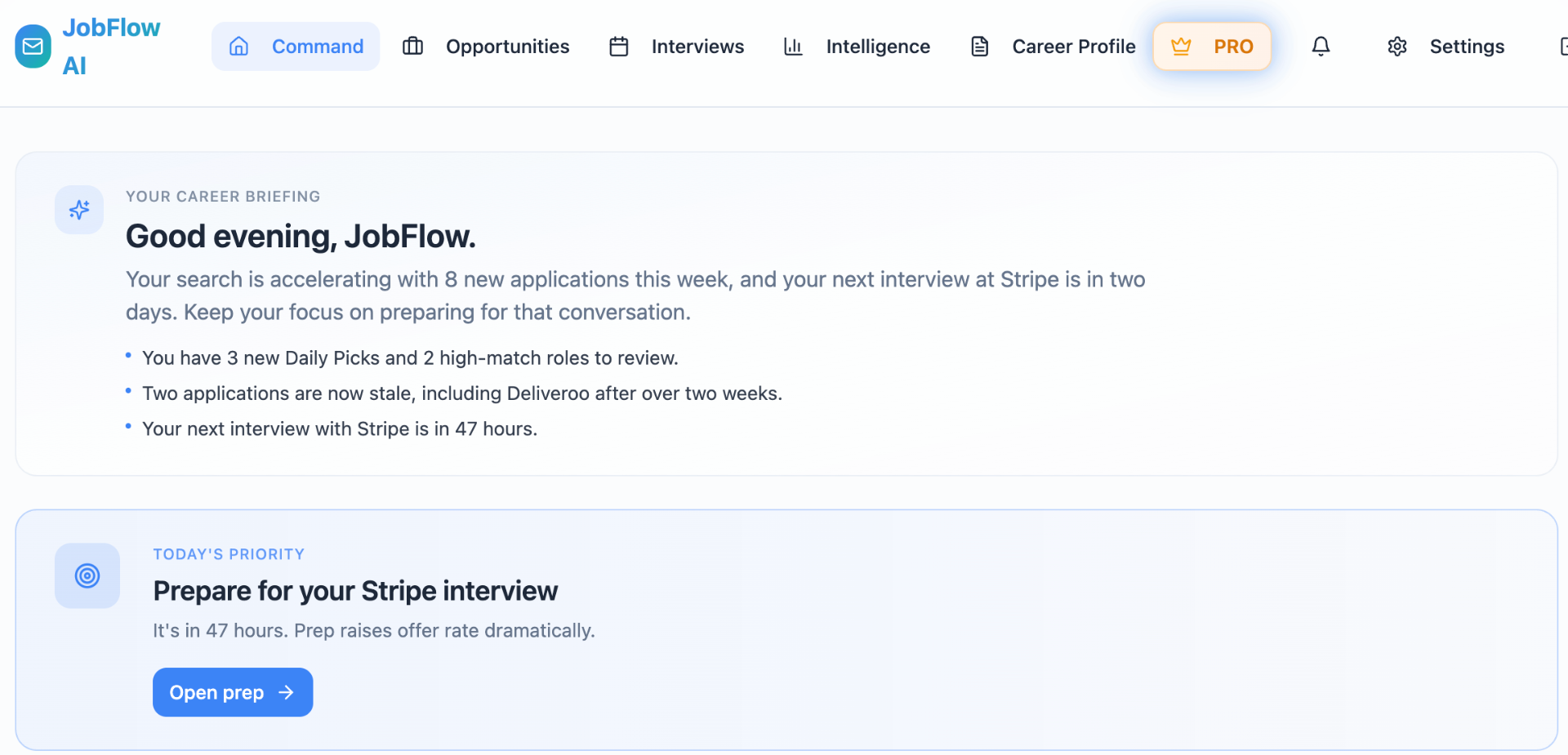This screenshot has height=755, width=1568.
Task: Open the Intelligence tab
Action: pos(857,47)
